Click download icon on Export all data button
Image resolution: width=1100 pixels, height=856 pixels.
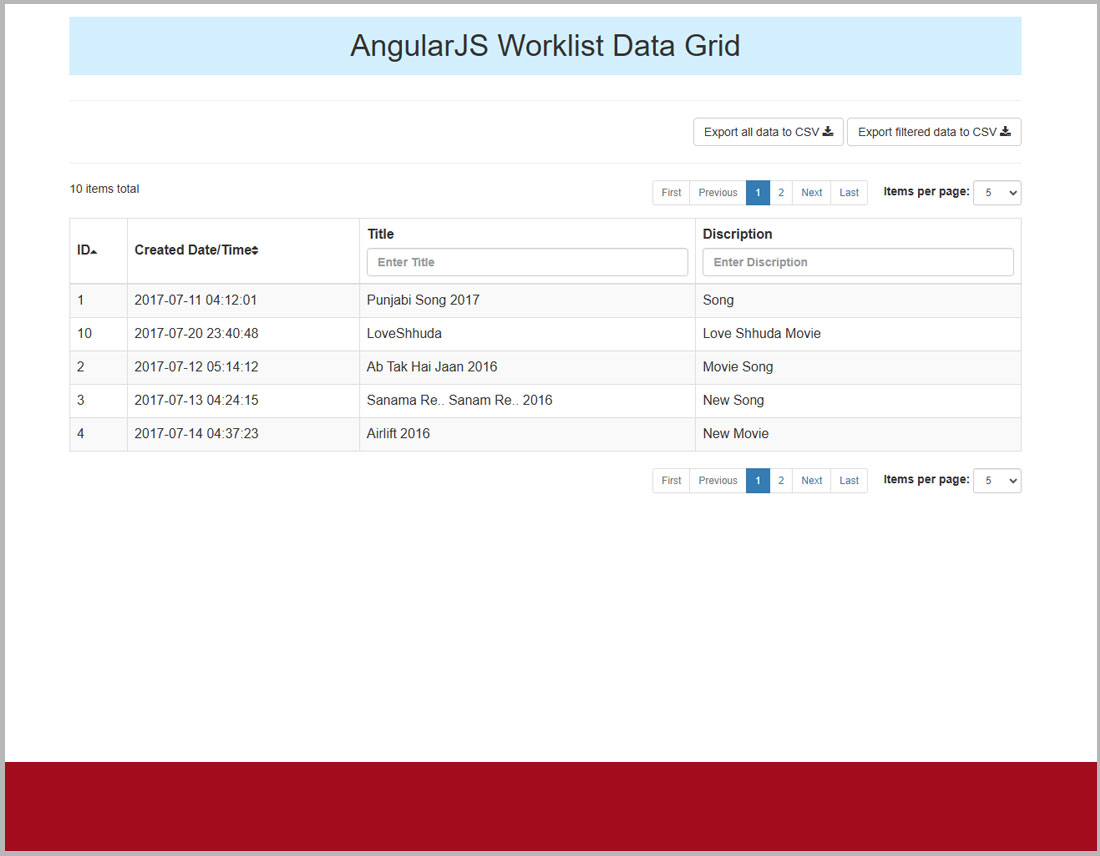pyautogui.click(x=828, y=132)
